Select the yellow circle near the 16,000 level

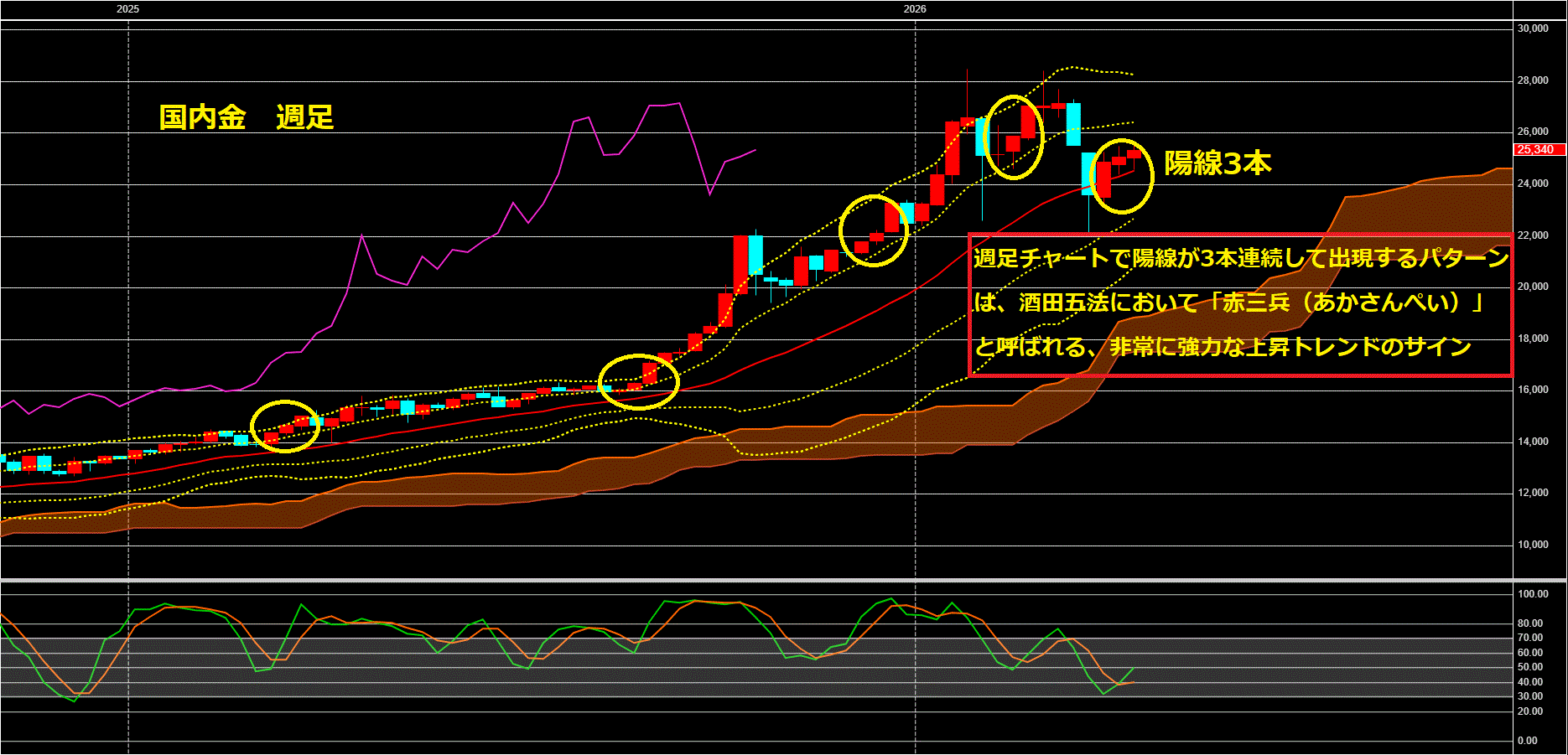639,382
